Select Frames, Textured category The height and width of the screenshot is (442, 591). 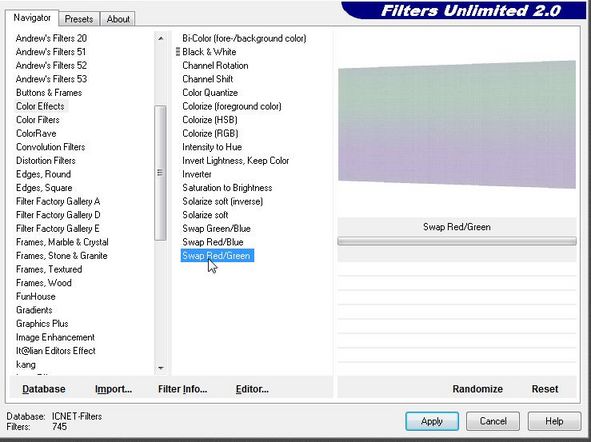pyautogui.click(x=49, y=269)
